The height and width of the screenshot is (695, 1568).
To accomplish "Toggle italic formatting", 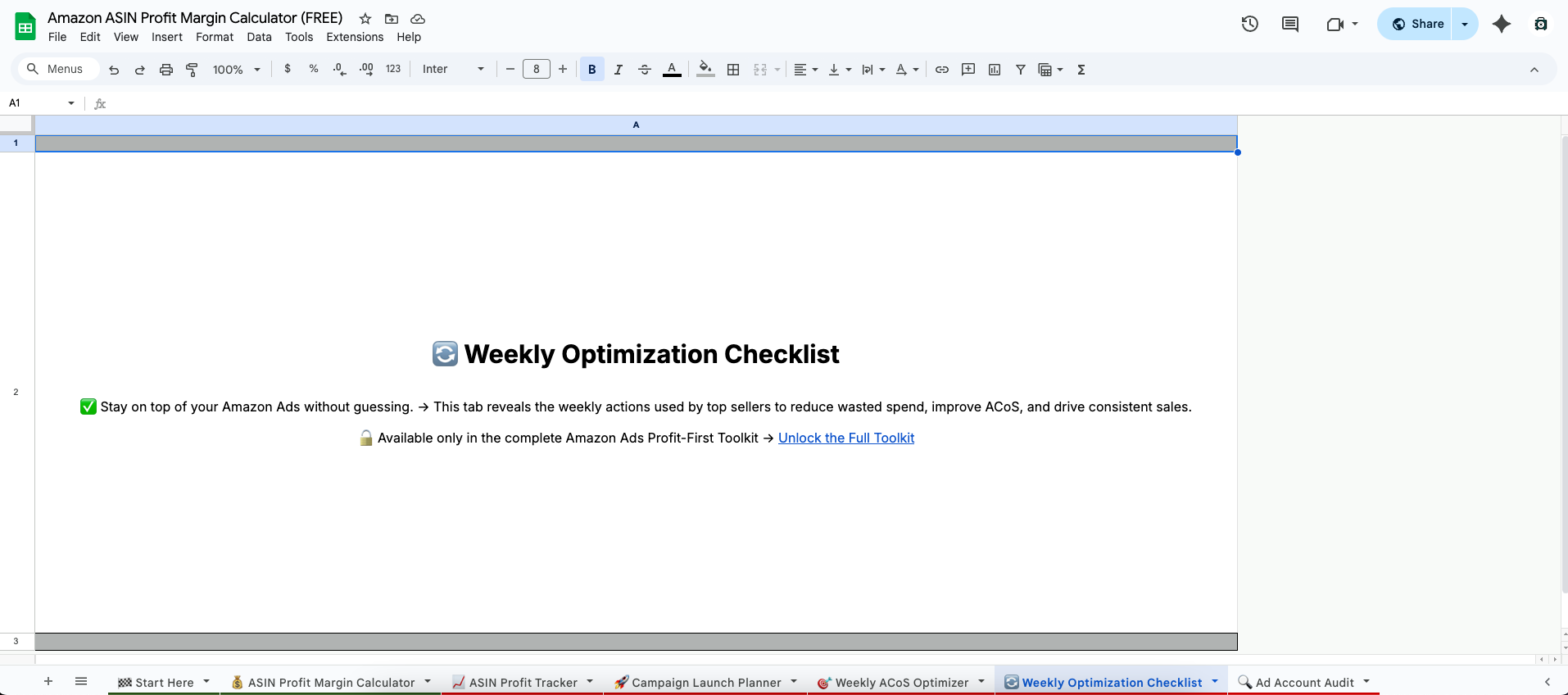I will (x=619, y=70).
